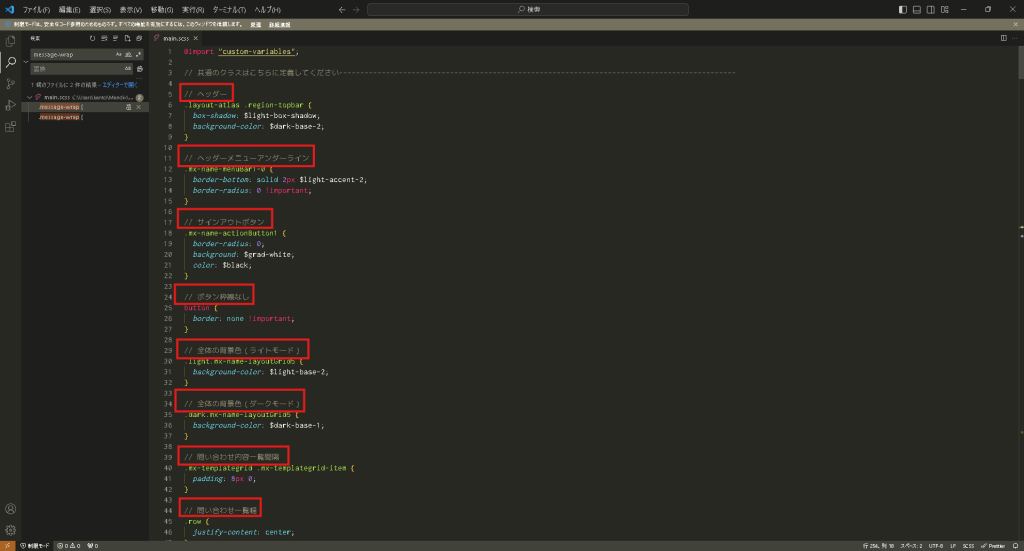Screen dimensions: 1024x551
Task: Open the ファイル(F) menu
Action: 36,9
